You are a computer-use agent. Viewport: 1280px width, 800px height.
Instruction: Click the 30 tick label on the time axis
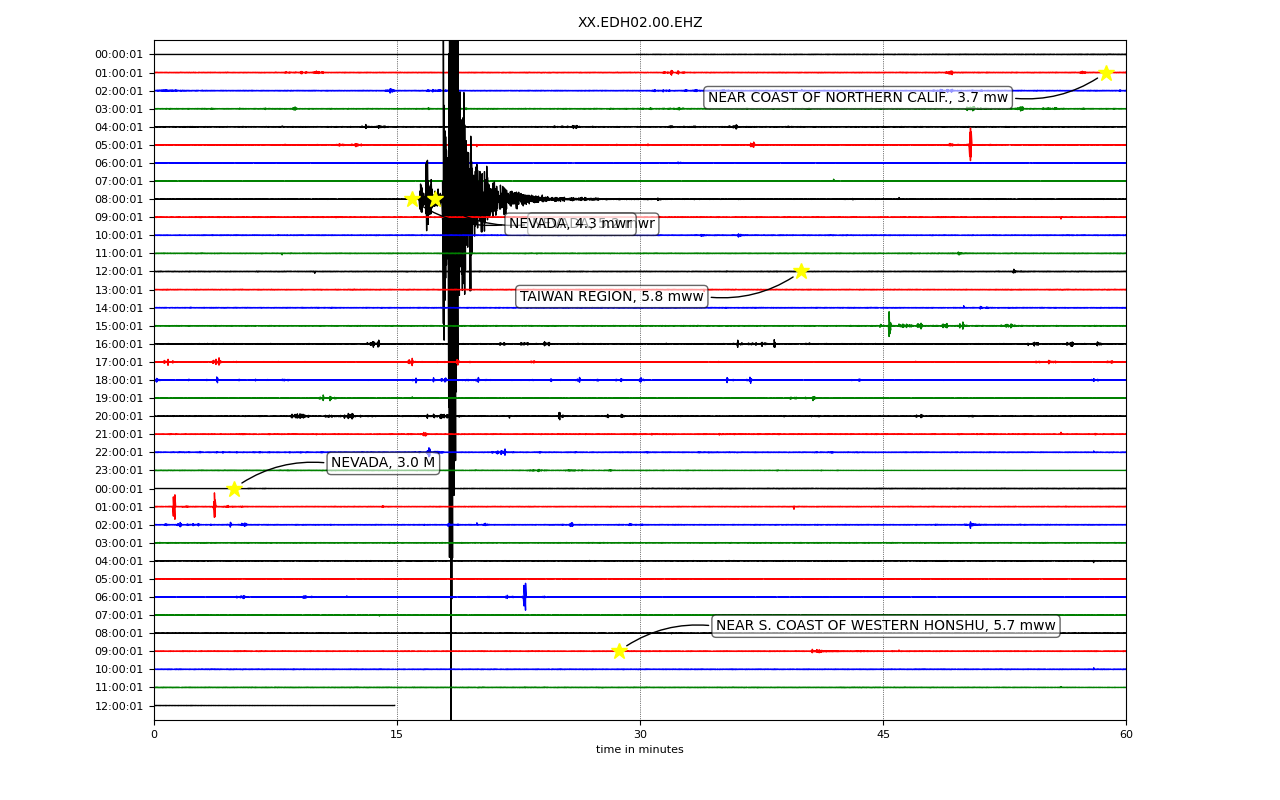[x=640, y=735]
